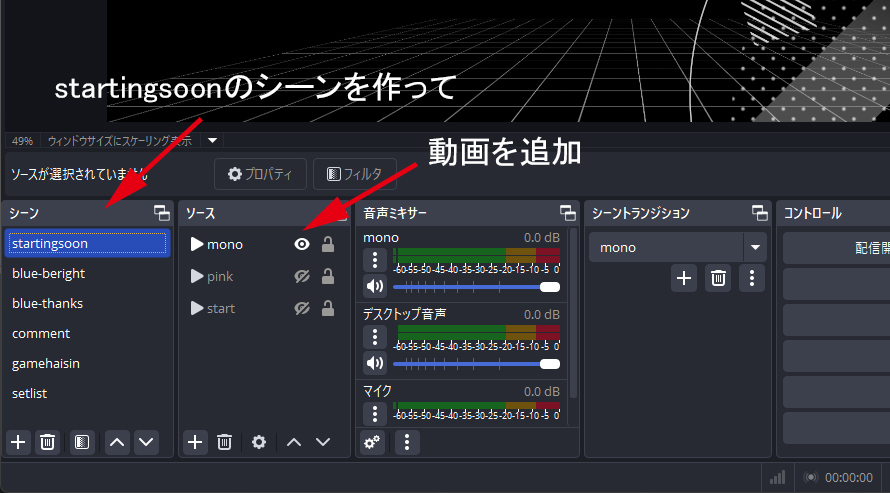The image size is (890, 493).
Task: Open the preview scaling dropdown arrow
Action: (212, 140)
